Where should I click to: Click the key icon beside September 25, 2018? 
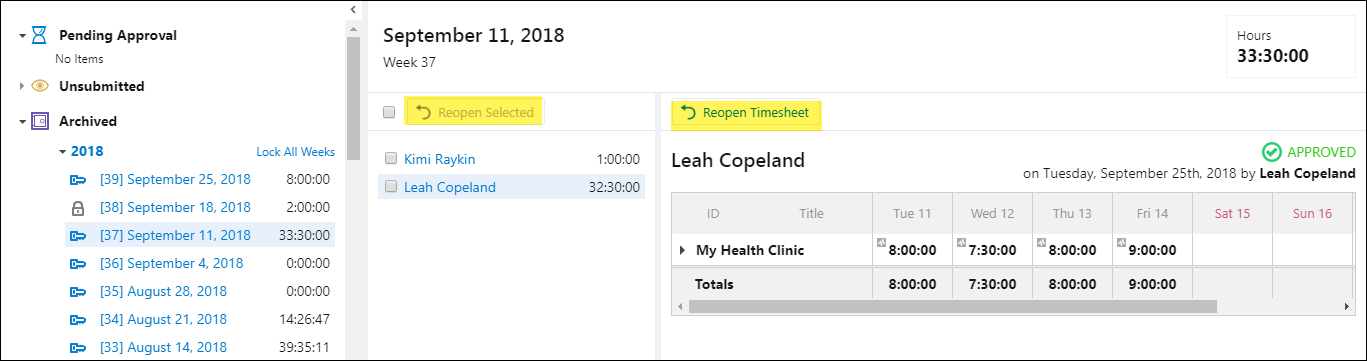pos(78,180)
